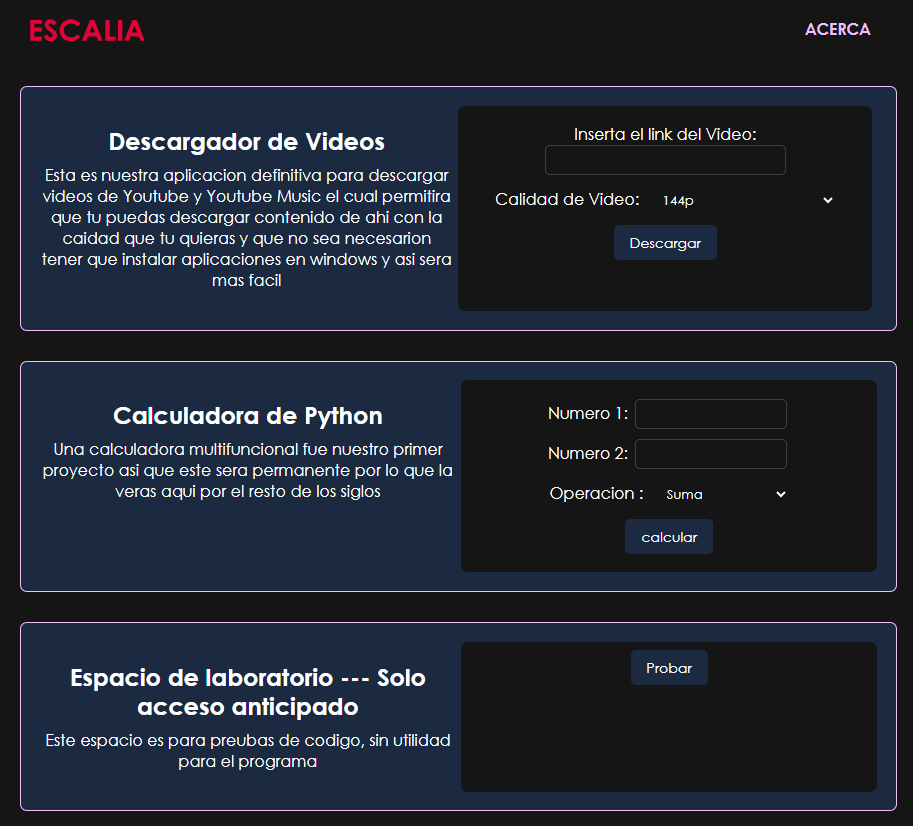Open the ACERCA page
The height and width of the screenshot is (826, 913).
837,30
